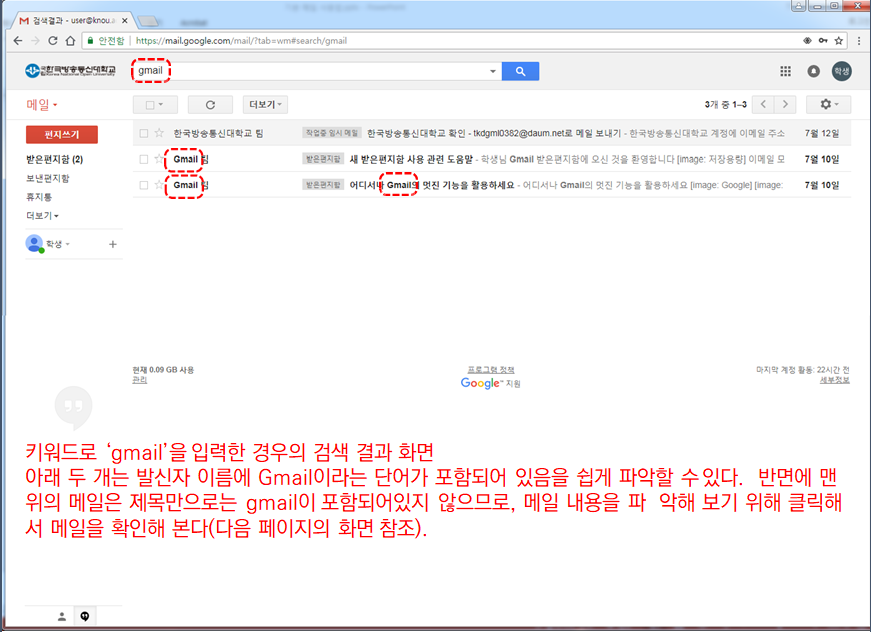Open the 세부정보 account activity link
Screen dimensions: 871x632
(835, 380)
